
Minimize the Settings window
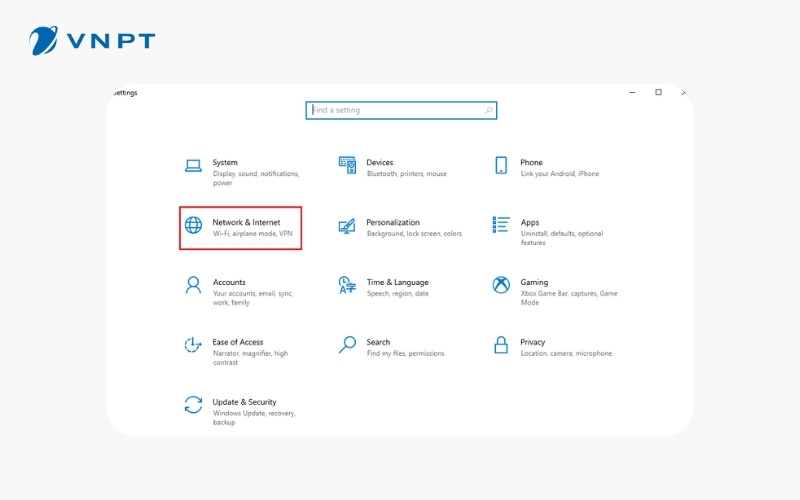coord(633,92)
